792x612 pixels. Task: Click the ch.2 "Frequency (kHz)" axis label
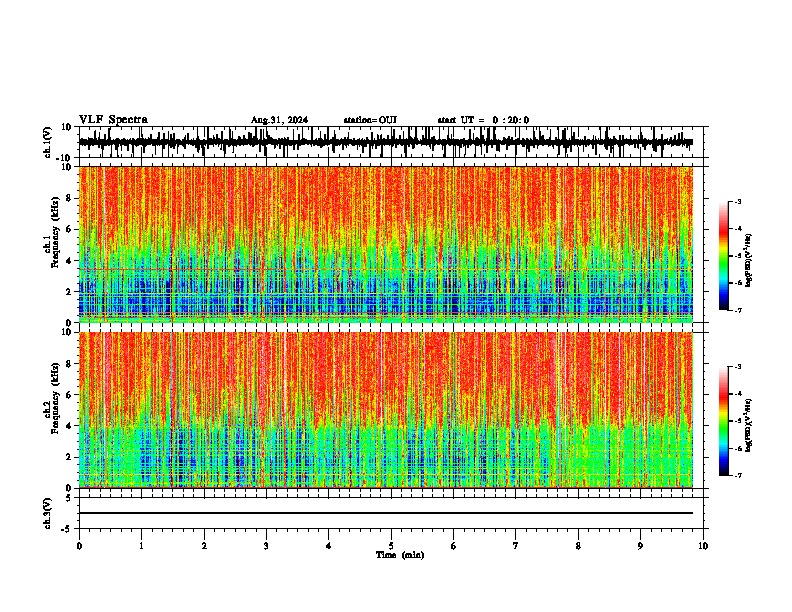55,399
